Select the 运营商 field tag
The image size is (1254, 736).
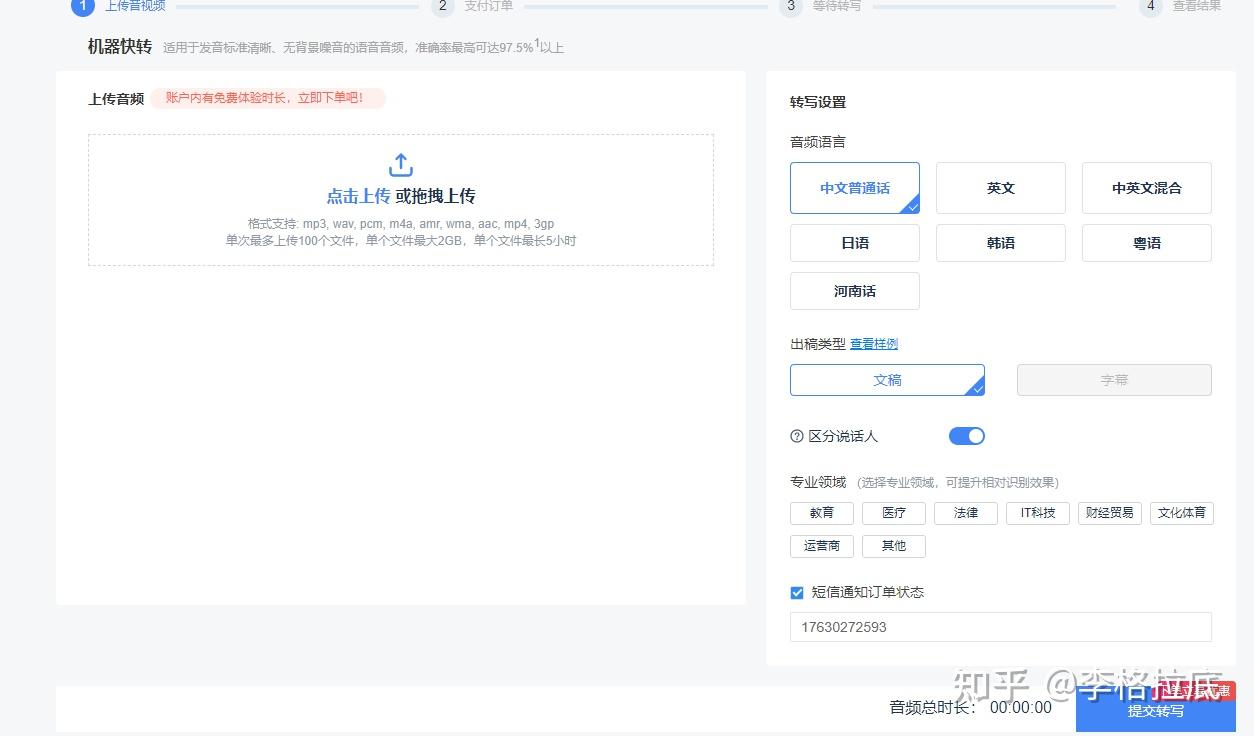(822, 546)
